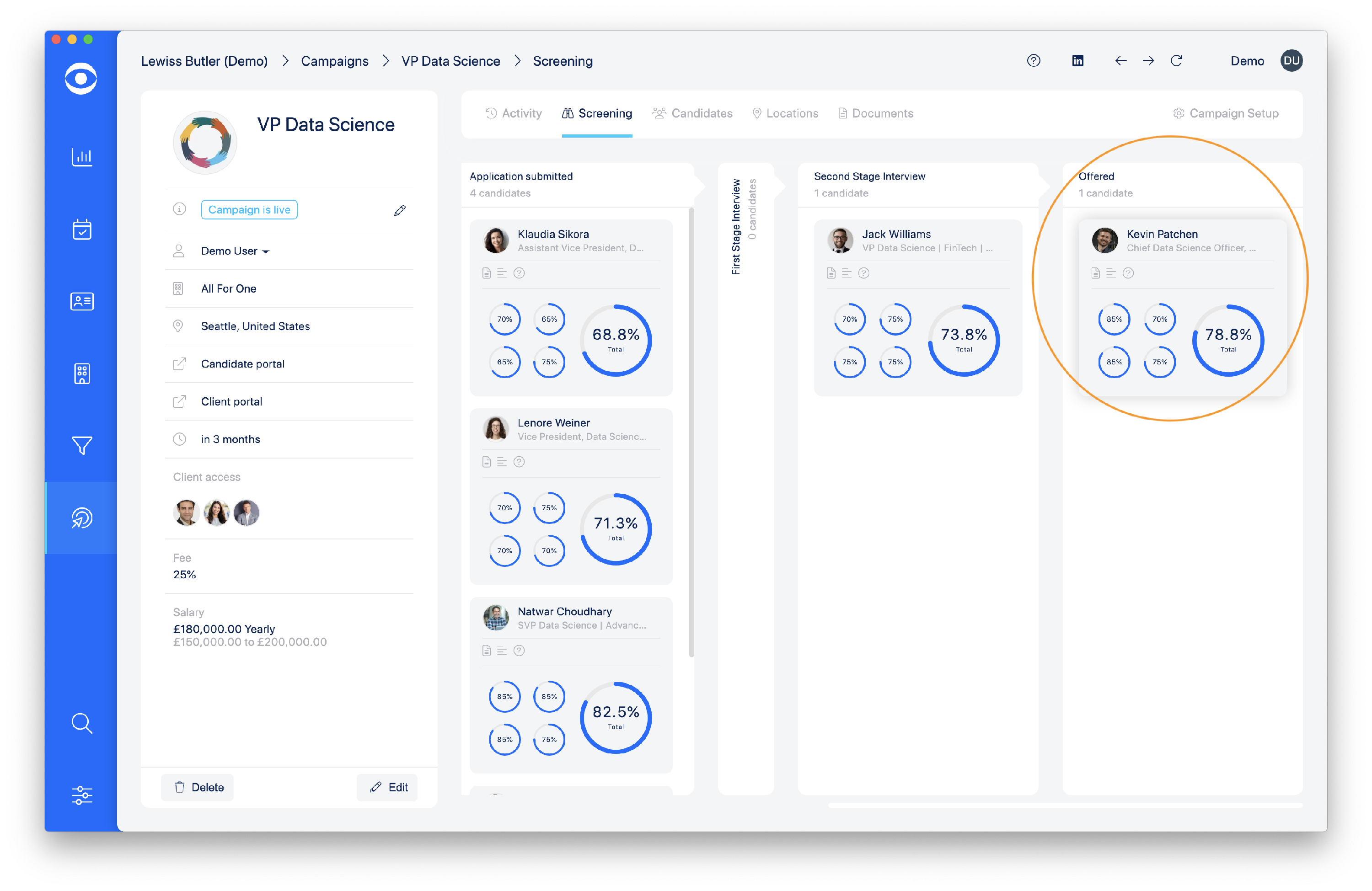
Task: Click the funnel filter icon in the sidebar
Action: [82, 445]
